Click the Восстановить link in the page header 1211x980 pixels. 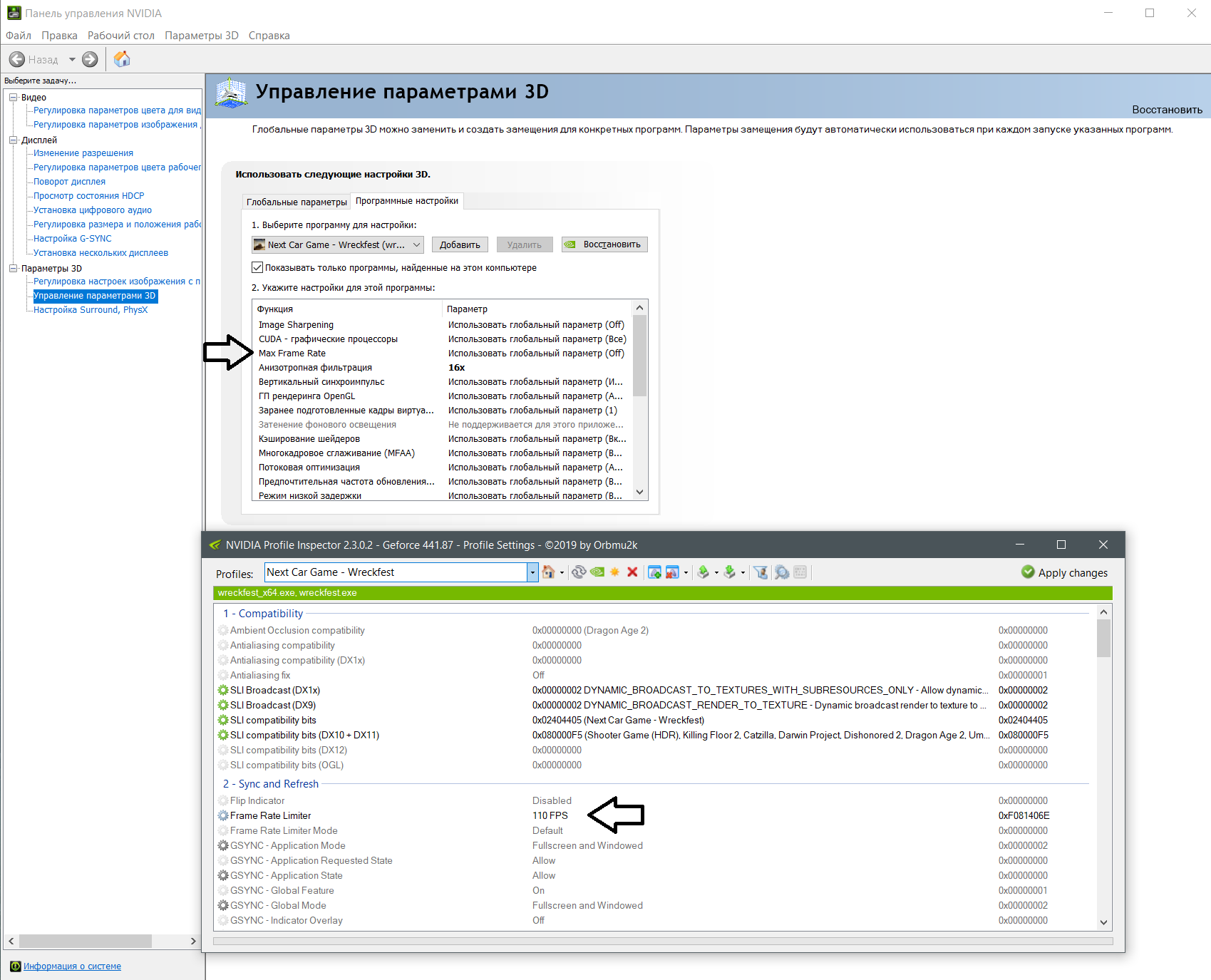[x=1167, y=110]
